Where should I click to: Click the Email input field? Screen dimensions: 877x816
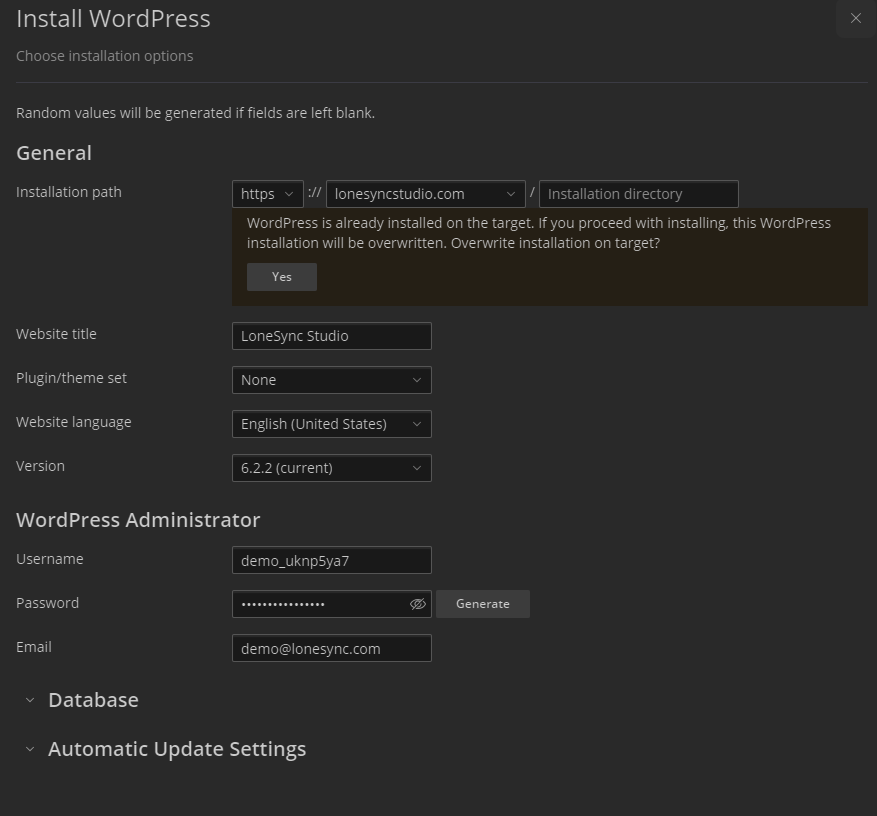331,648
